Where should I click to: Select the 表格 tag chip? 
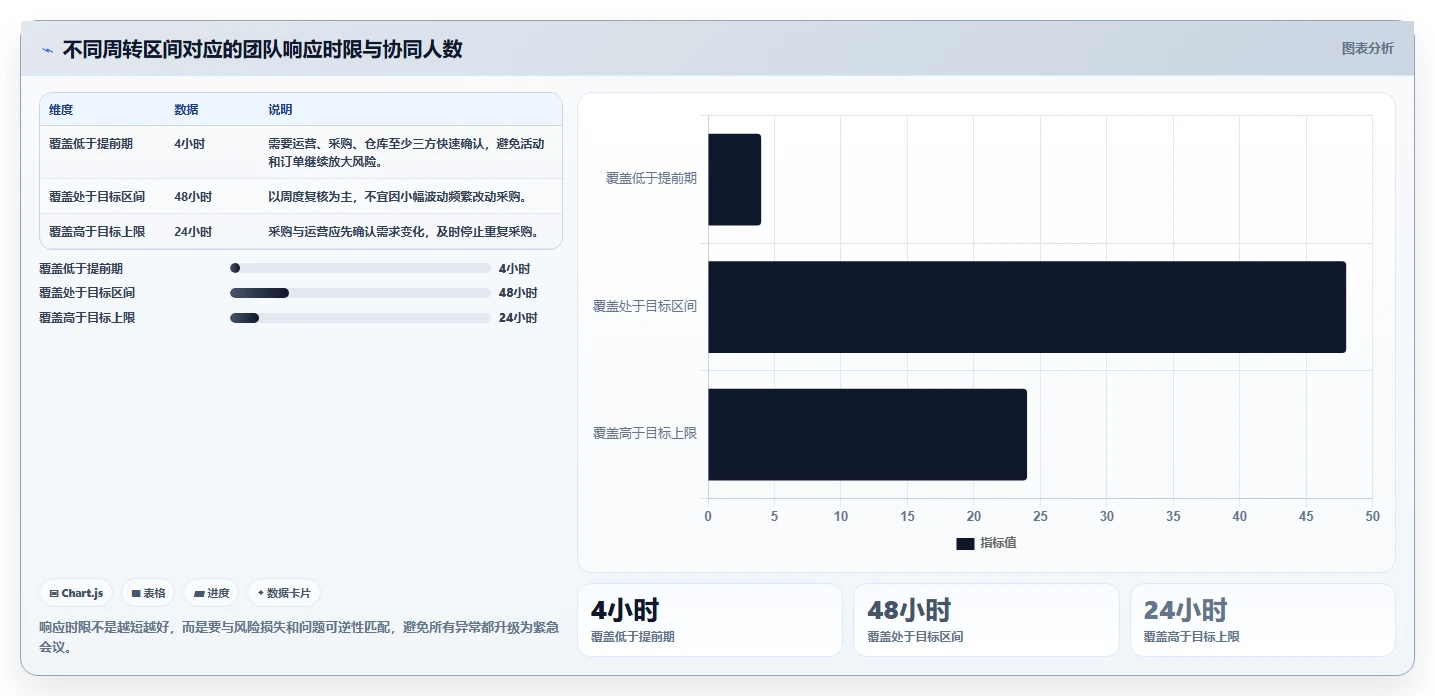point(148,593)
